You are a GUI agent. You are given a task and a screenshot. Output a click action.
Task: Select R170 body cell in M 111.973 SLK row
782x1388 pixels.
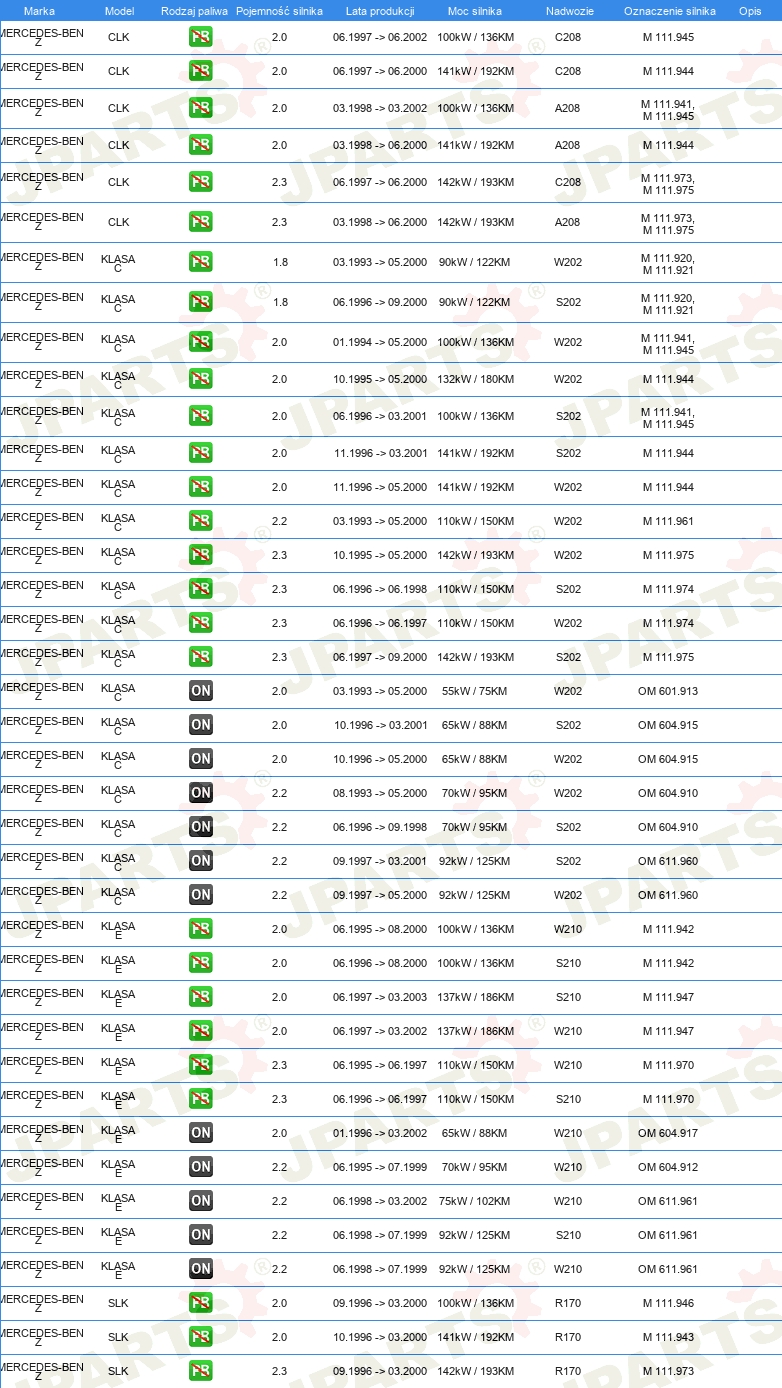pos(568,1371)
